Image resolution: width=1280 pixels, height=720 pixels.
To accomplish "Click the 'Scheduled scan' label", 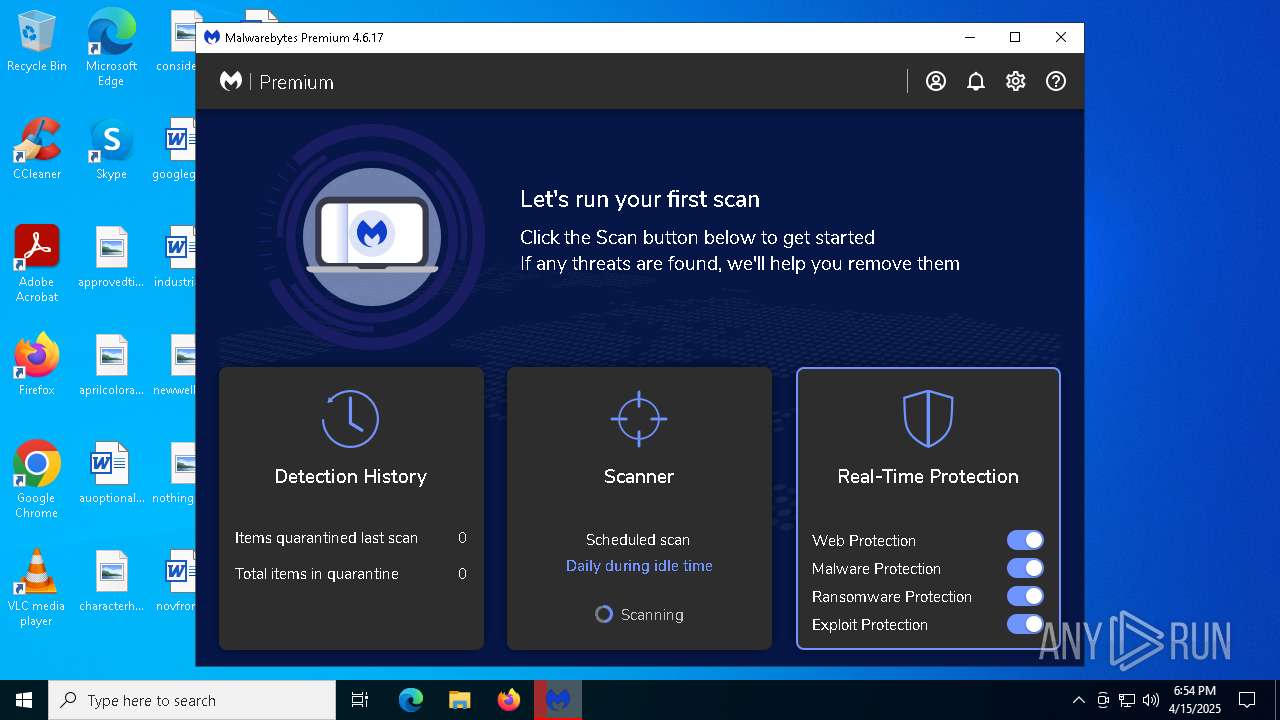I will coord(638,540).
